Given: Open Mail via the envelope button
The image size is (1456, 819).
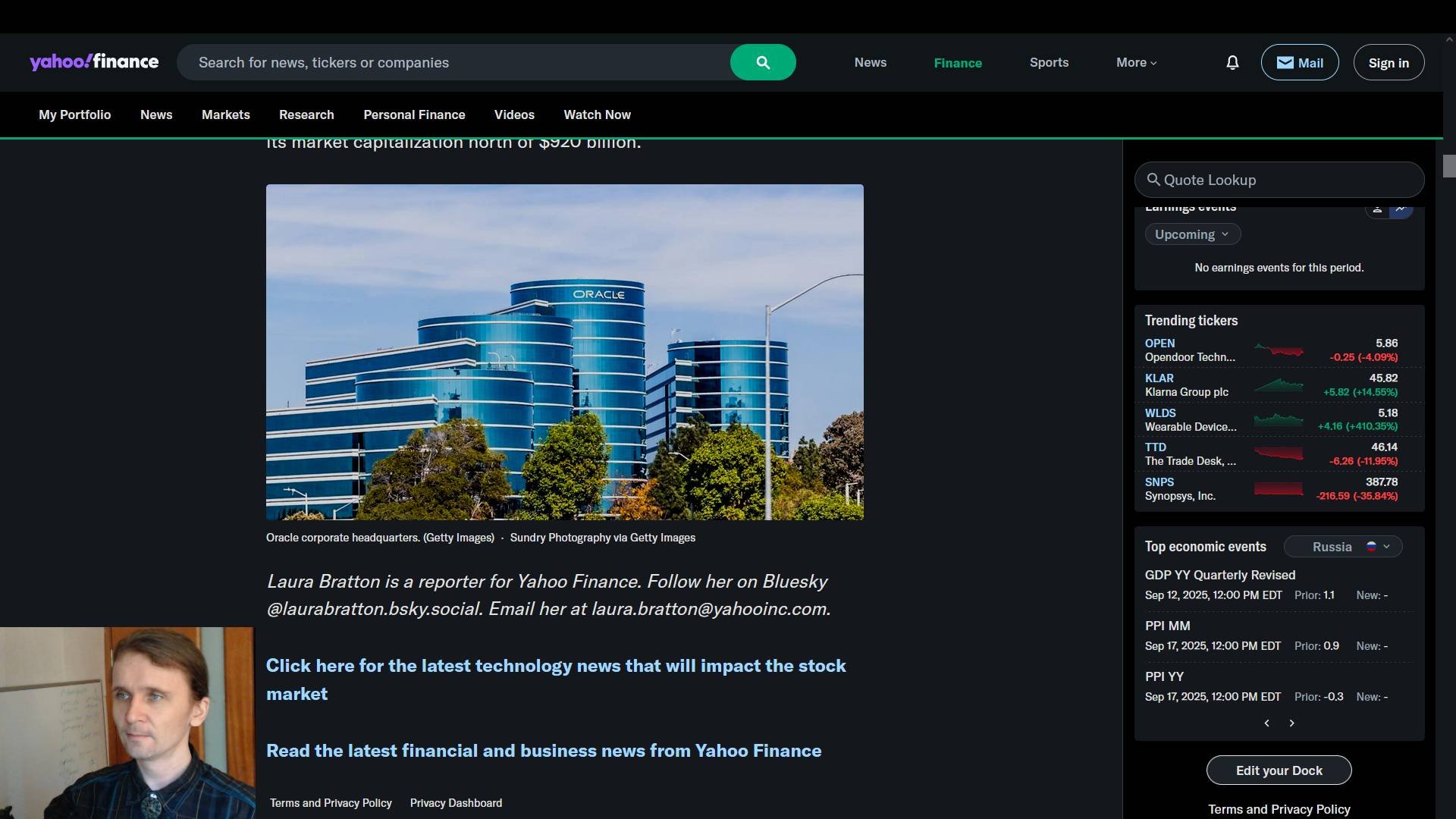Looking at the screenshot, I should tap(1300, 63).
